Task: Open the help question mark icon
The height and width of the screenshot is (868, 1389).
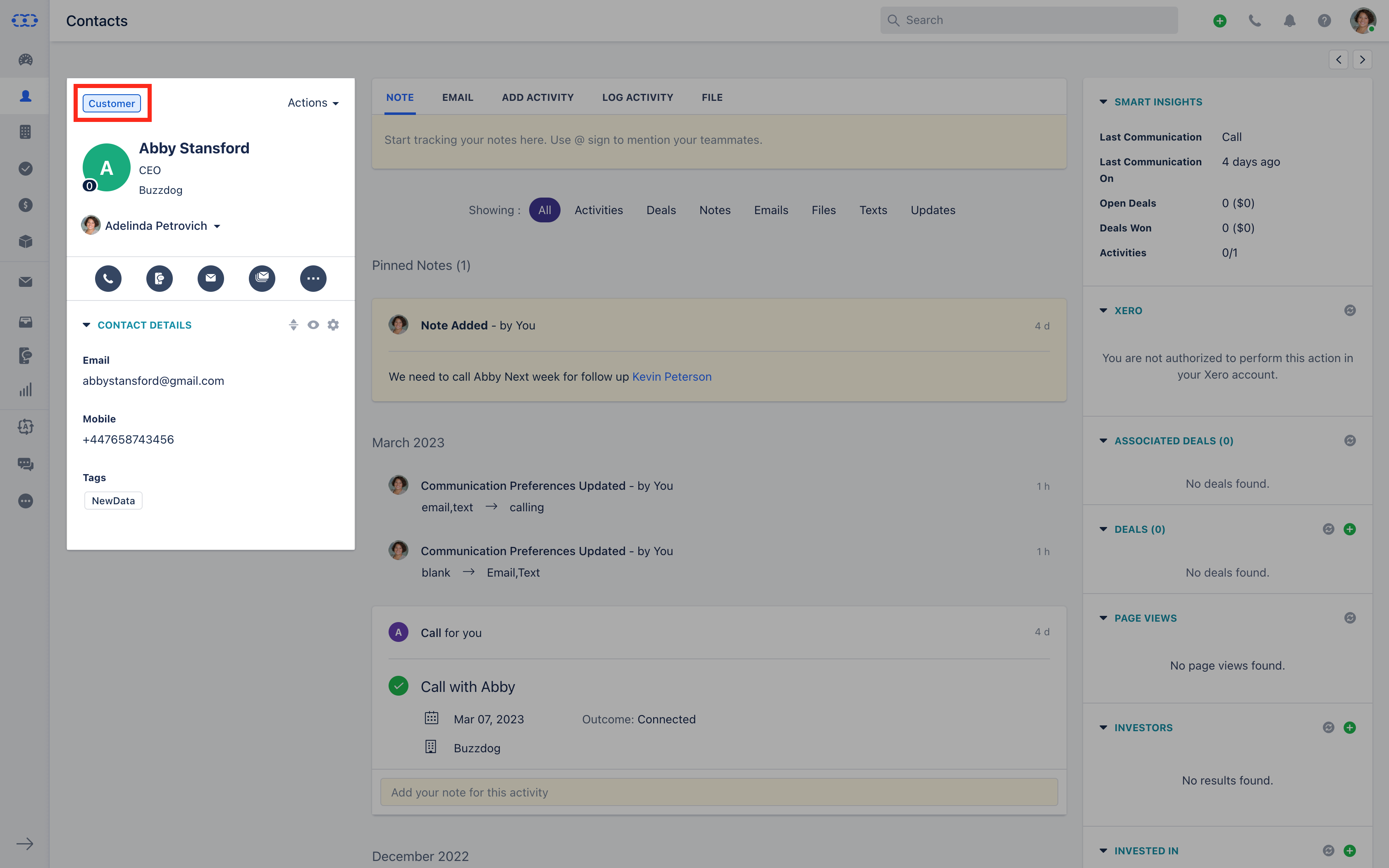Action: (x=1324, y=21)
